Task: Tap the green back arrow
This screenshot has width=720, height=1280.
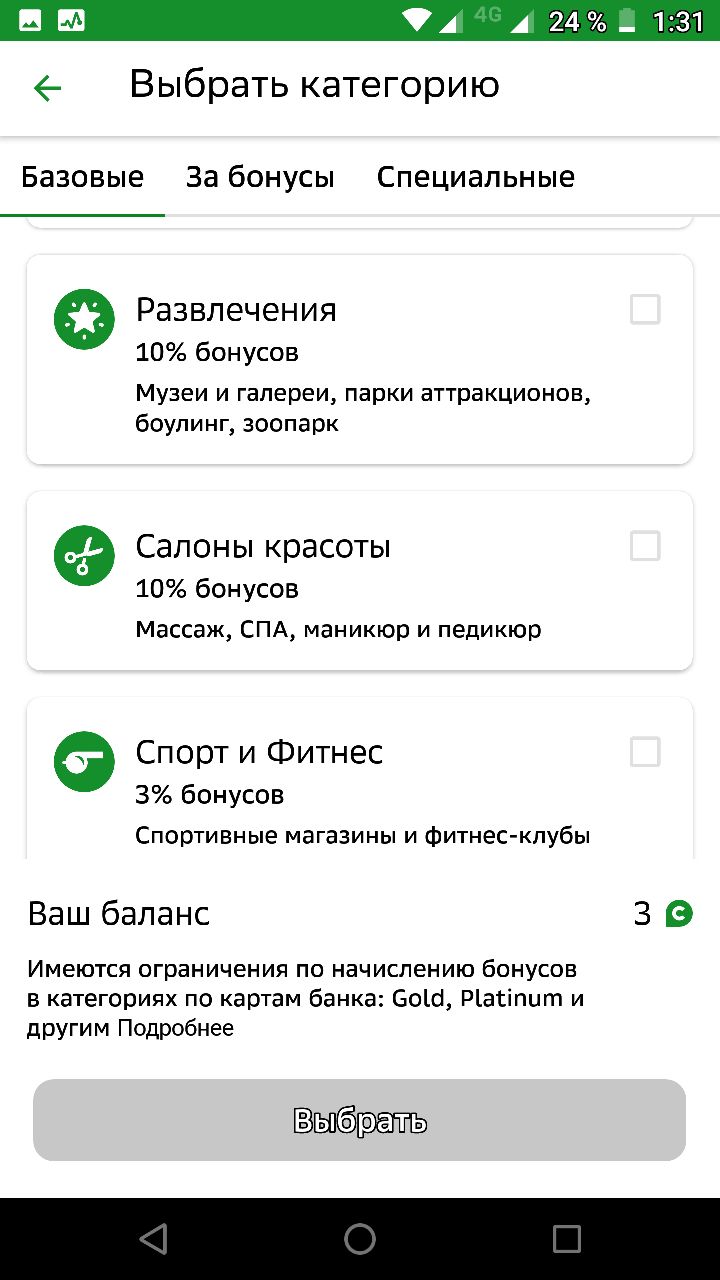Action: point(48,88)
